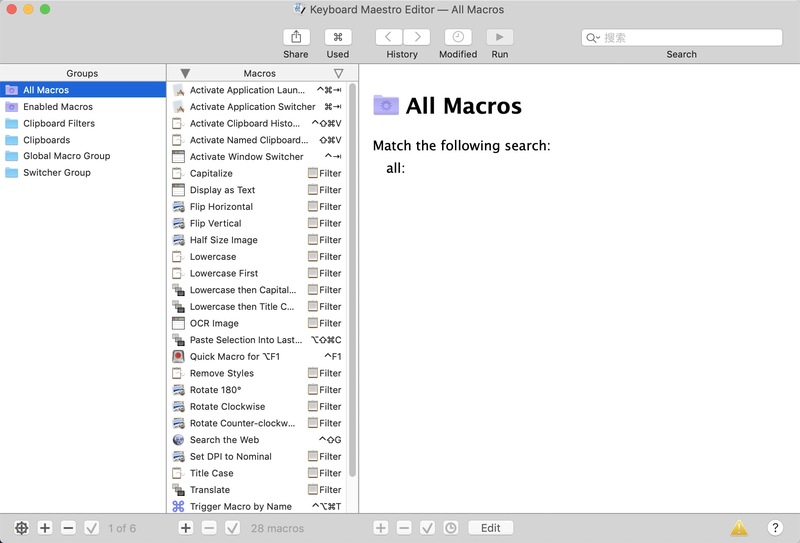
Task: Click the All Macros purple folder icon
Action: [386, 105]
